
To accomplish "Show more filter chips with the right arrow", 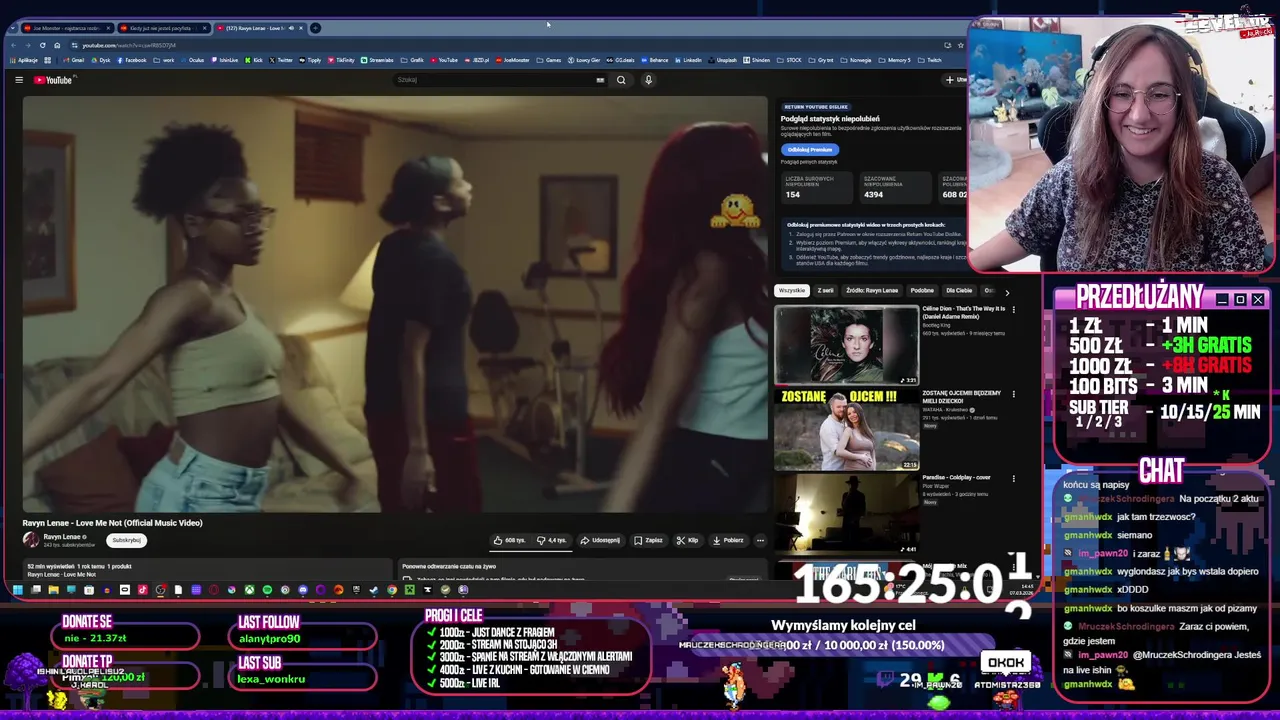I will (1007, 292).
